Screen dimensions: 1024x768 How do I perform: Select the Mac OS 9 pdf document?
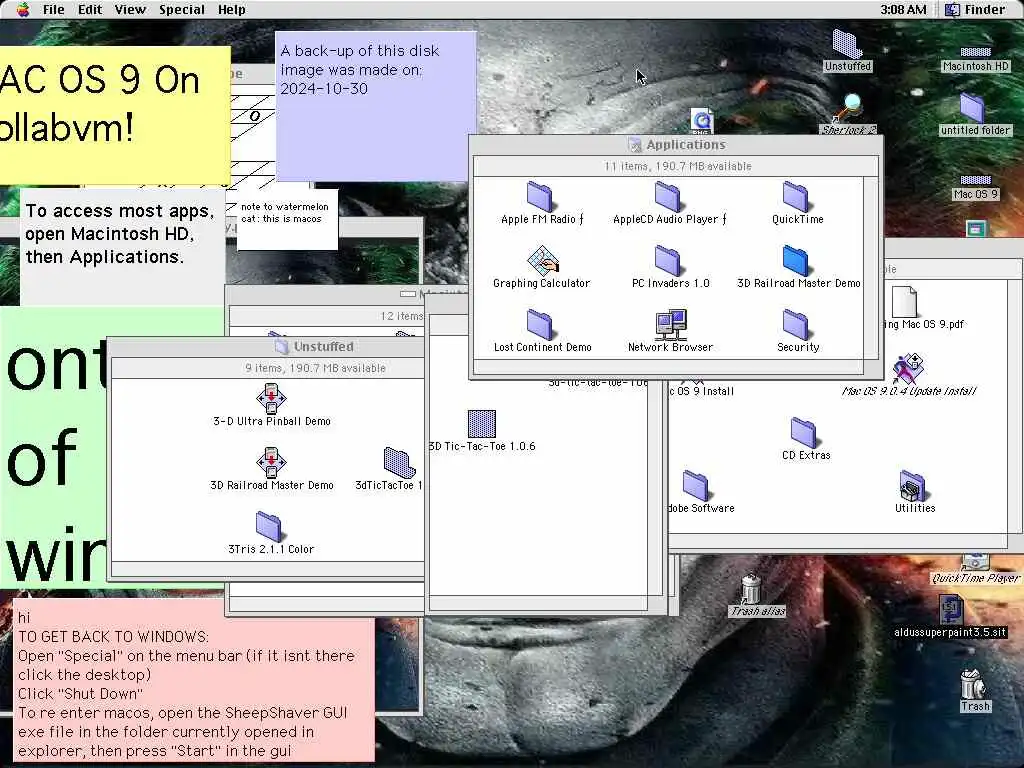click(904, 302)
